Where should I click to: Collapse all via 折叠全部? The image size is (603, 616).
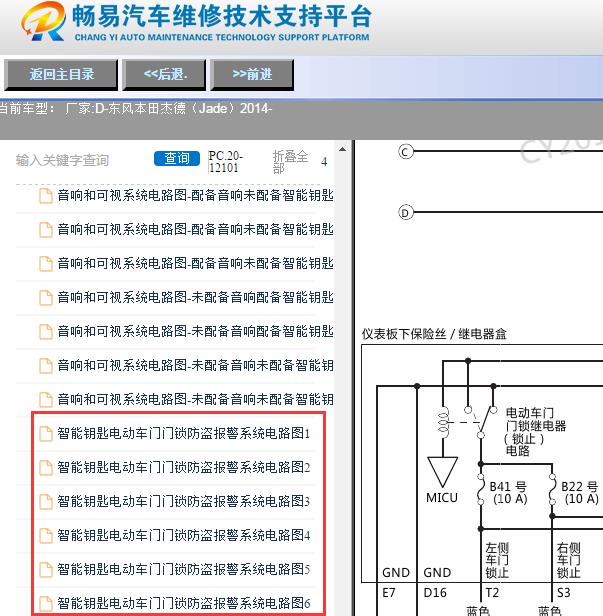pyautogui.click(x=290, y=161)
